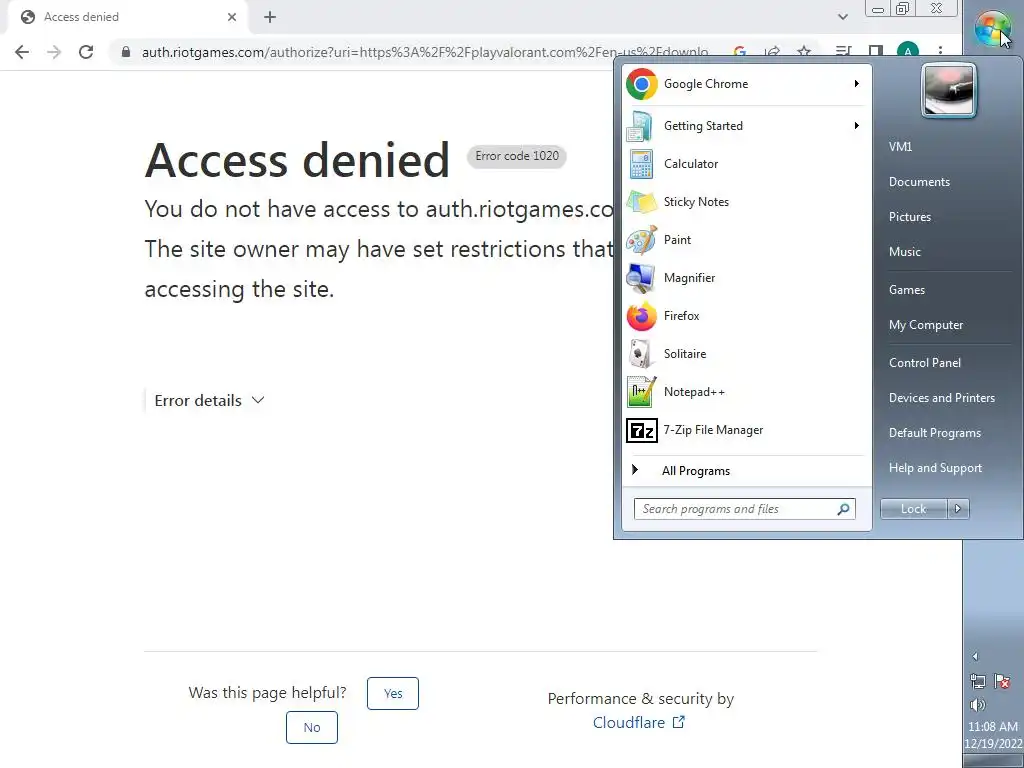Screen dimensions: 1024x768
Task: Open the Calculator app icon
Action: coord(641,164)
